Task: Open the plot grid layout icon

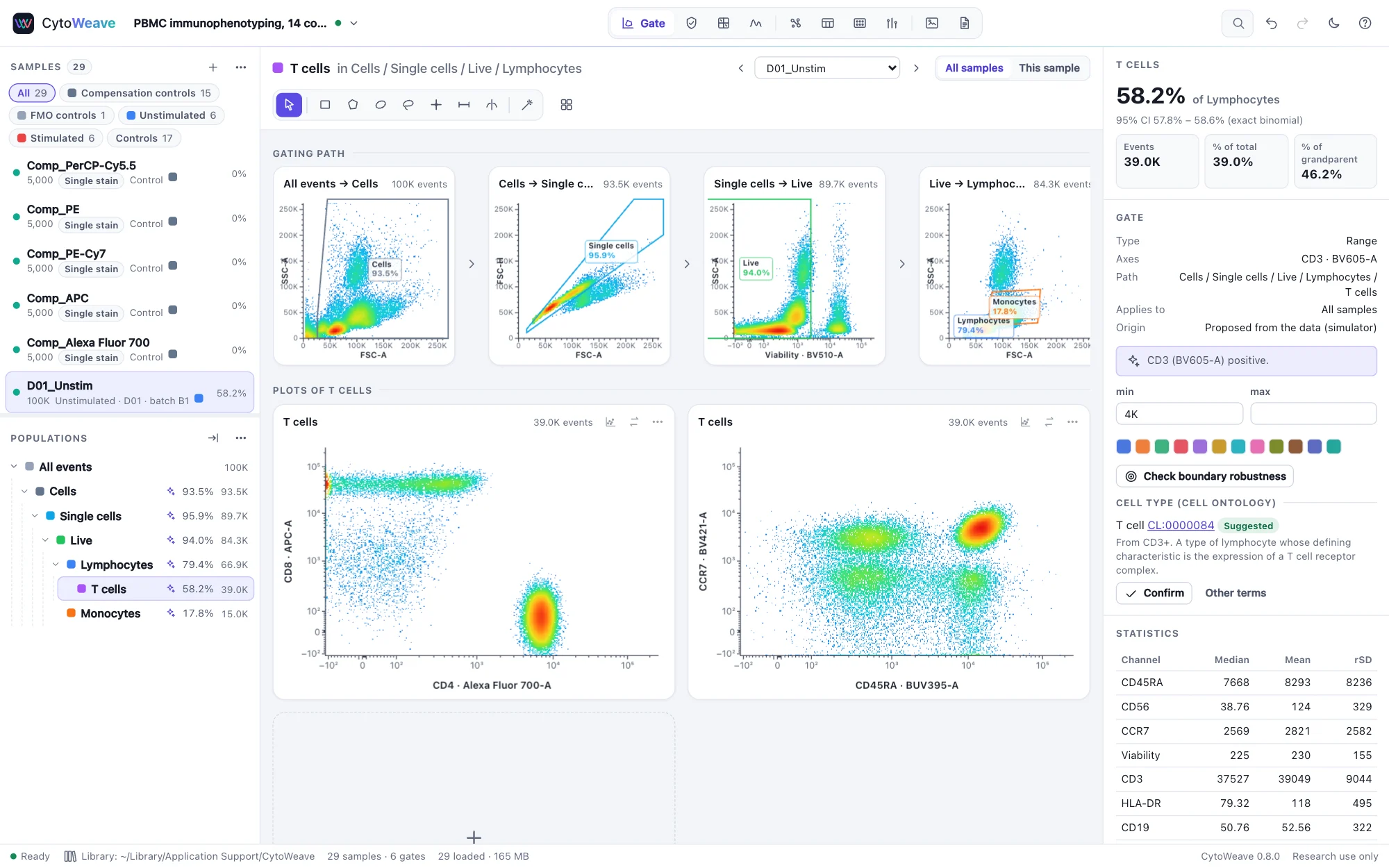Action: 567,105
